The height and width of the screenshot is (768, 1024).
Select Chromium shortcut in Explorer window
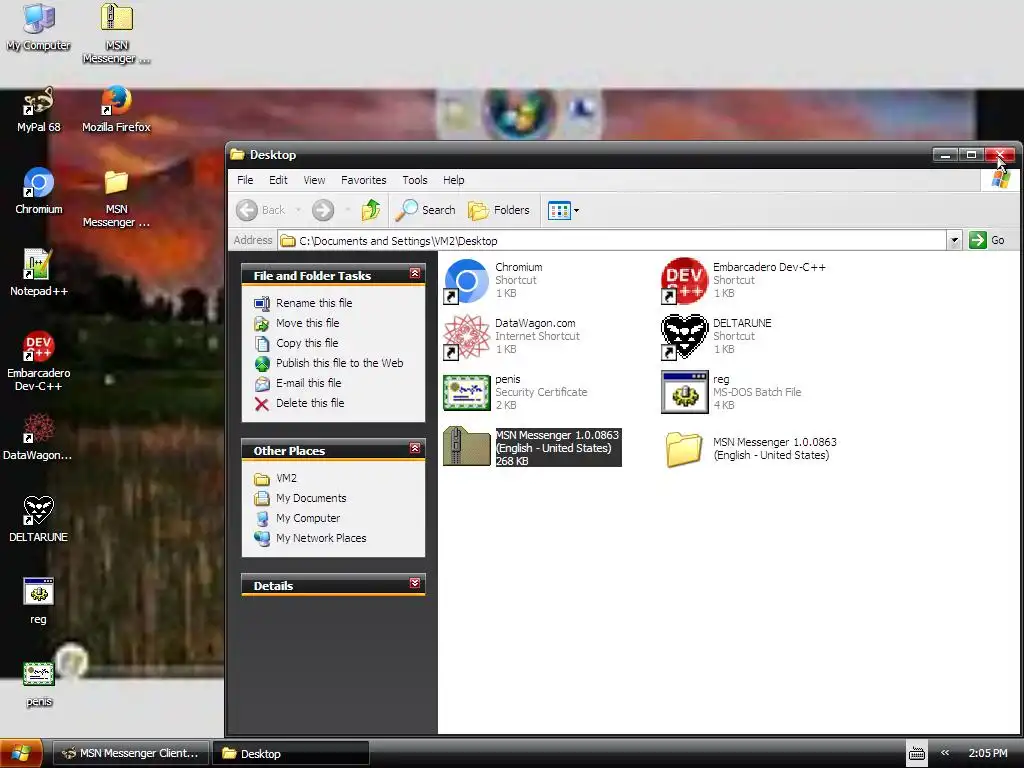(x=494, y=281)
